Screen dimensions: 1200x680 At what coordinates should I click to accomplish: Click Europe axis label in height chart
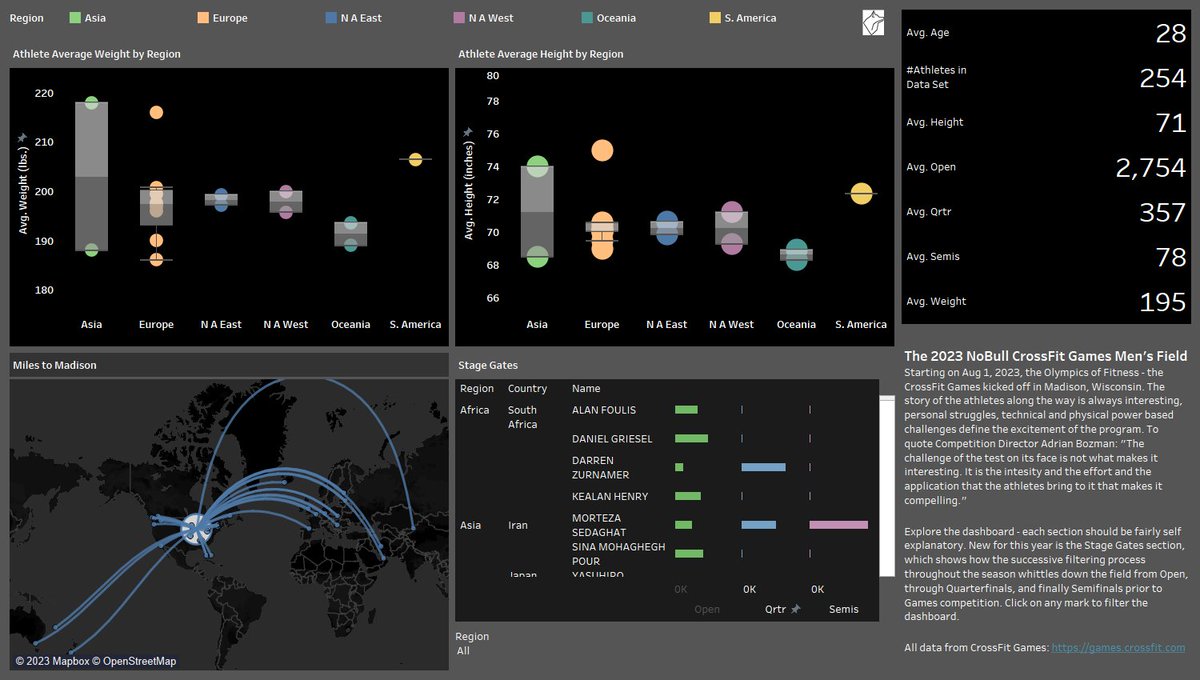pos(602,324)
